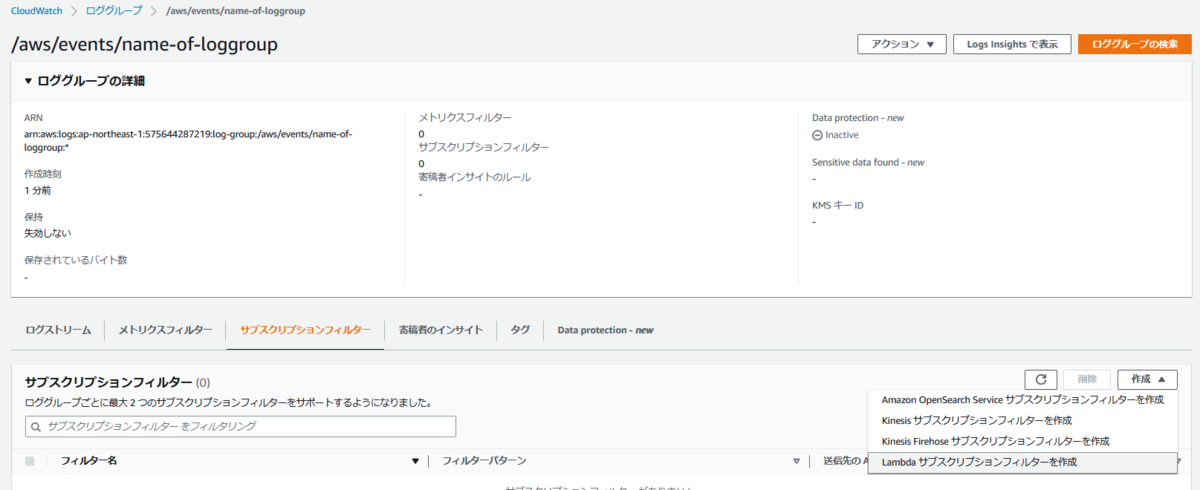Focus the サブスクリプションフィルター filtering search field
Image resolution: width=1200 pixels, height=490 pixels.
tap(240, 426)
